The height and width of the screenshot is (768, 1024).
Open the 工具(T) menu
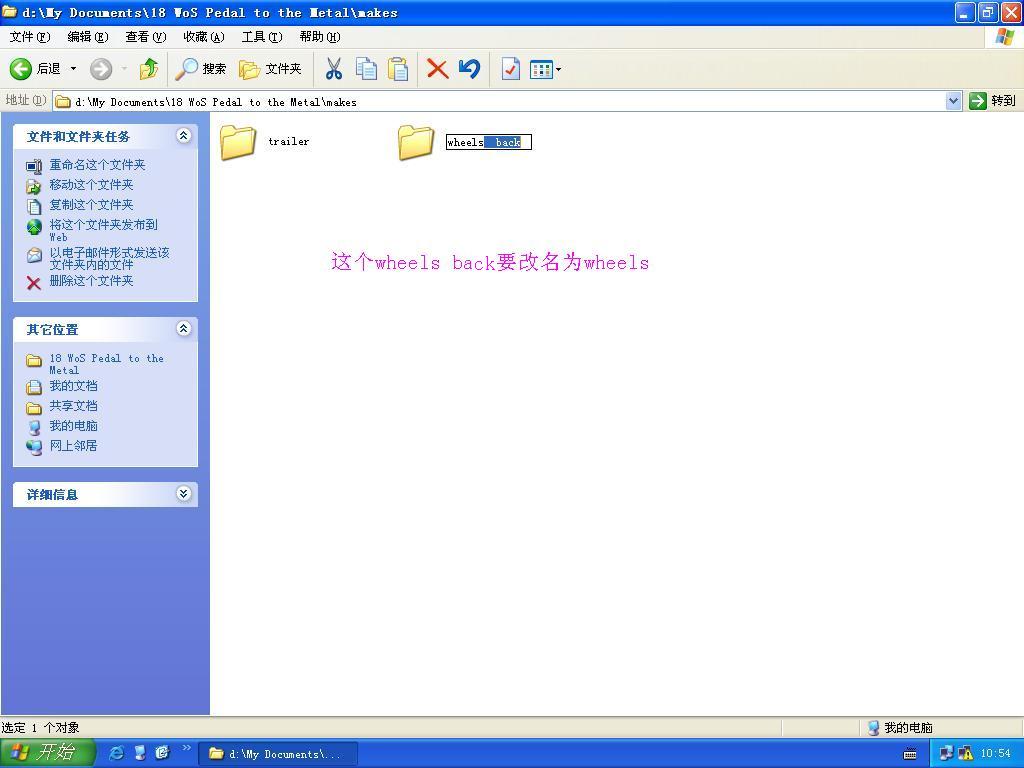(262, 37)
